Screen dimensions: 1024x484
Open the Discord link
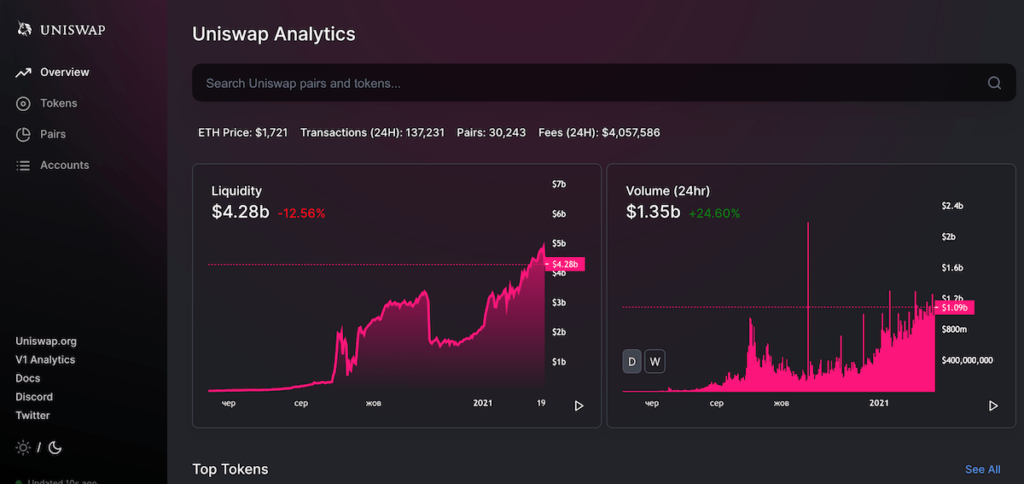[x=34, y=397]
